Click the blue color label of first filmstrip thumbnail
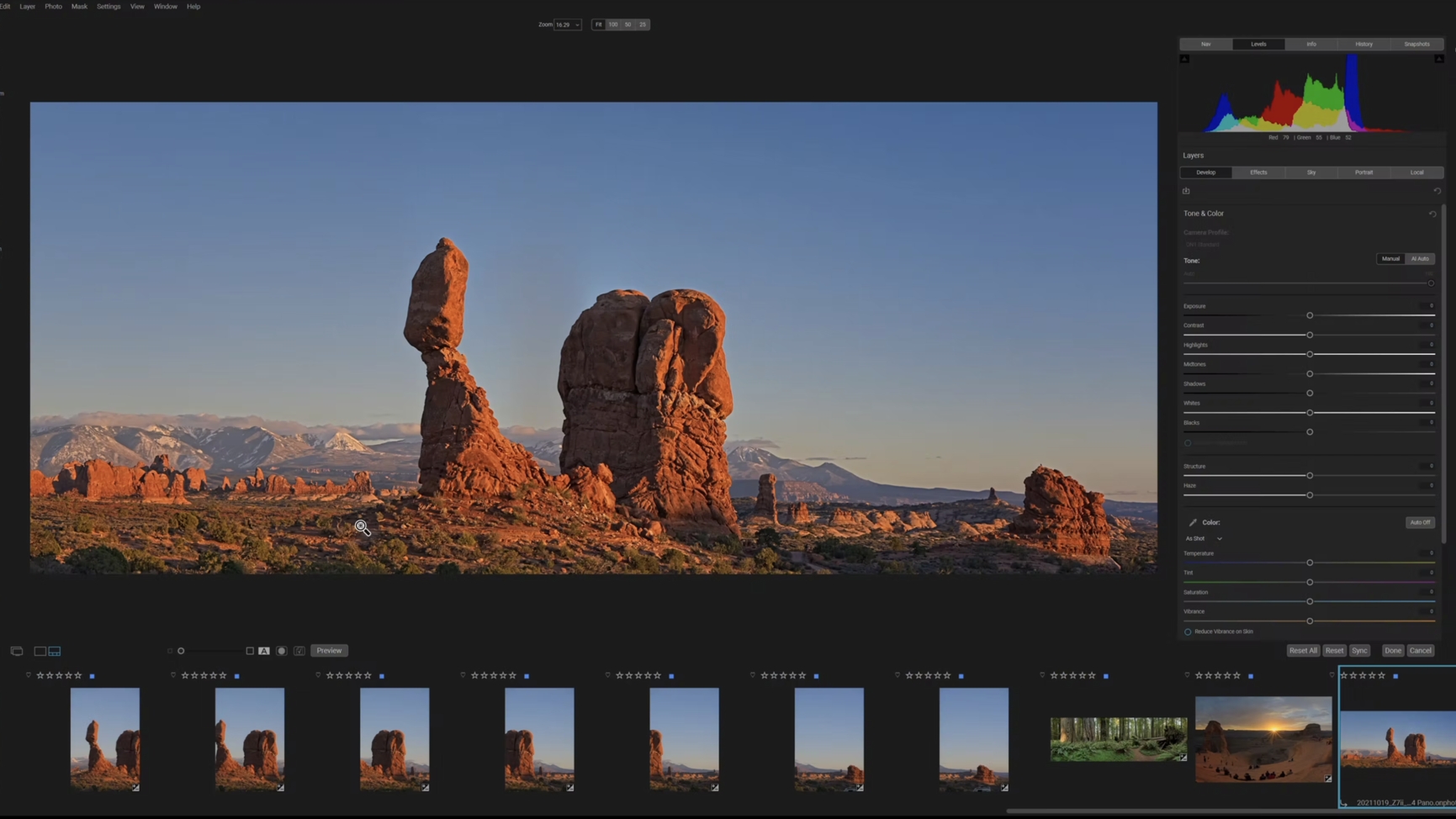The height and width of the screenshot is (819, 1456). click(93, 676)
